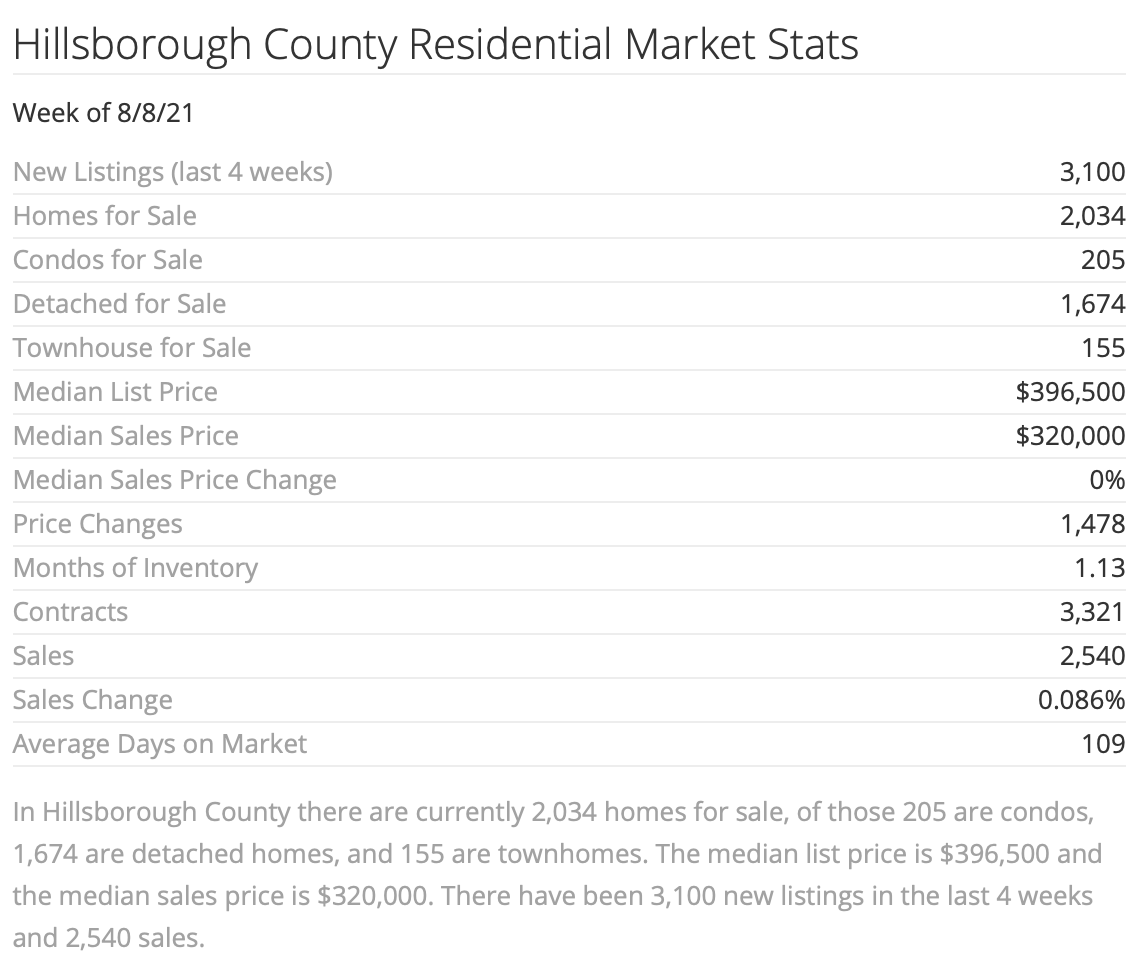
Task: Select the Week of 8/8/21 text
Action: 103,114
